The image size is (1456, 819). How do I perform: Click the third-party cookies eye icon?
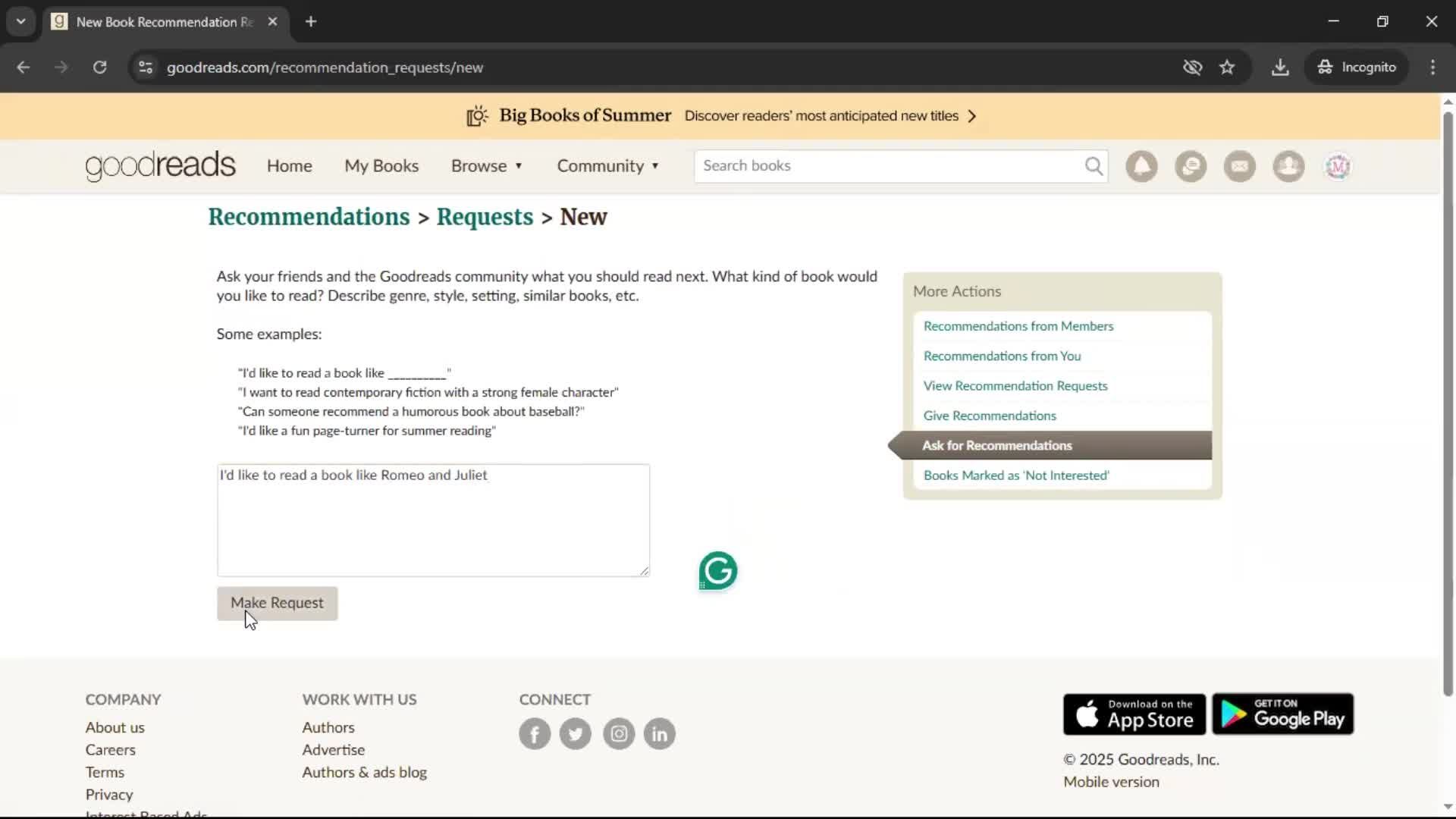tap(1192, 67)
